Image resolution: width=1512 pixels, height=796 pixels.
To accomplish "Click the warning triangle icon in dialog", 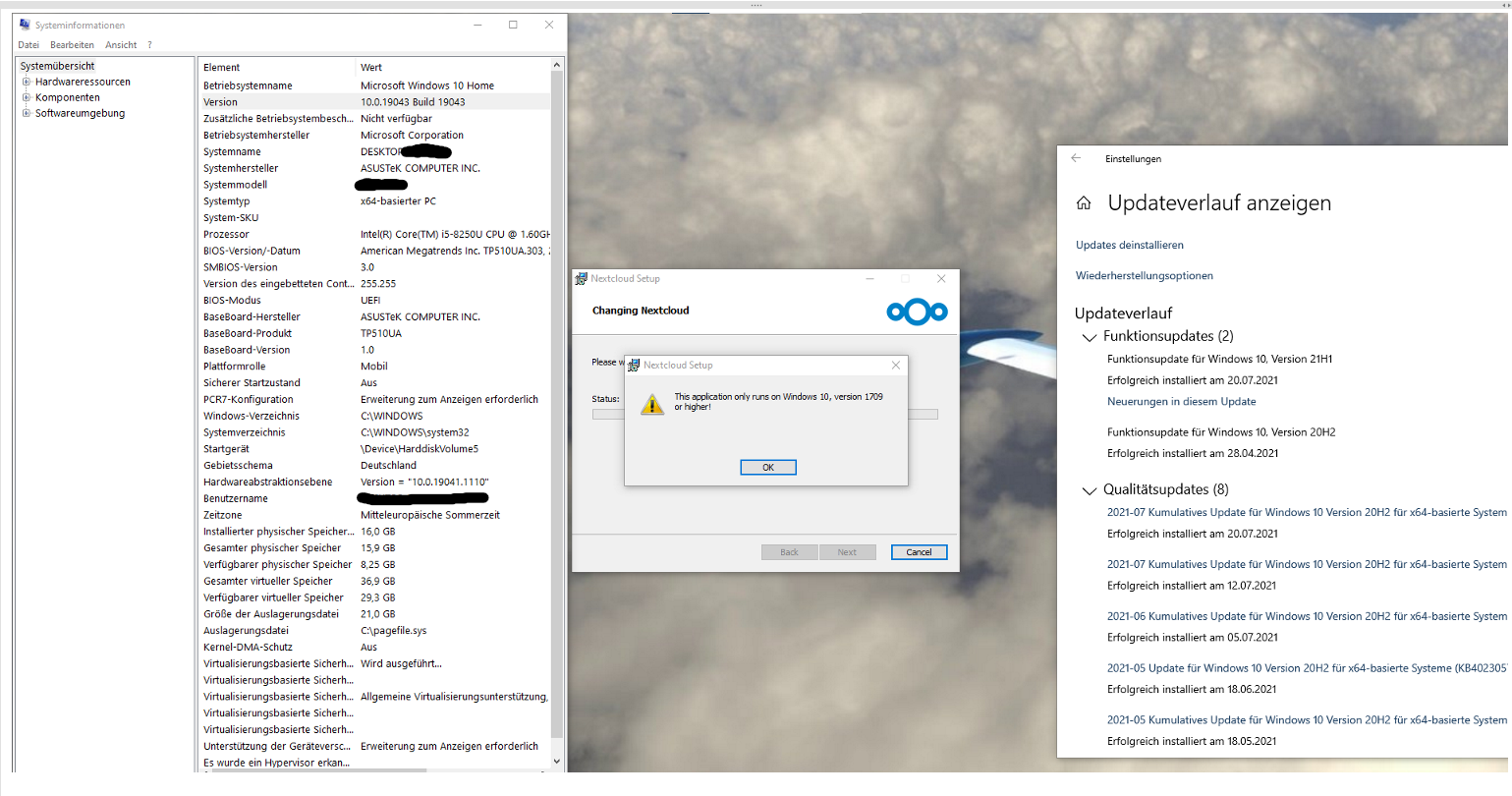I will pos(652,405).
